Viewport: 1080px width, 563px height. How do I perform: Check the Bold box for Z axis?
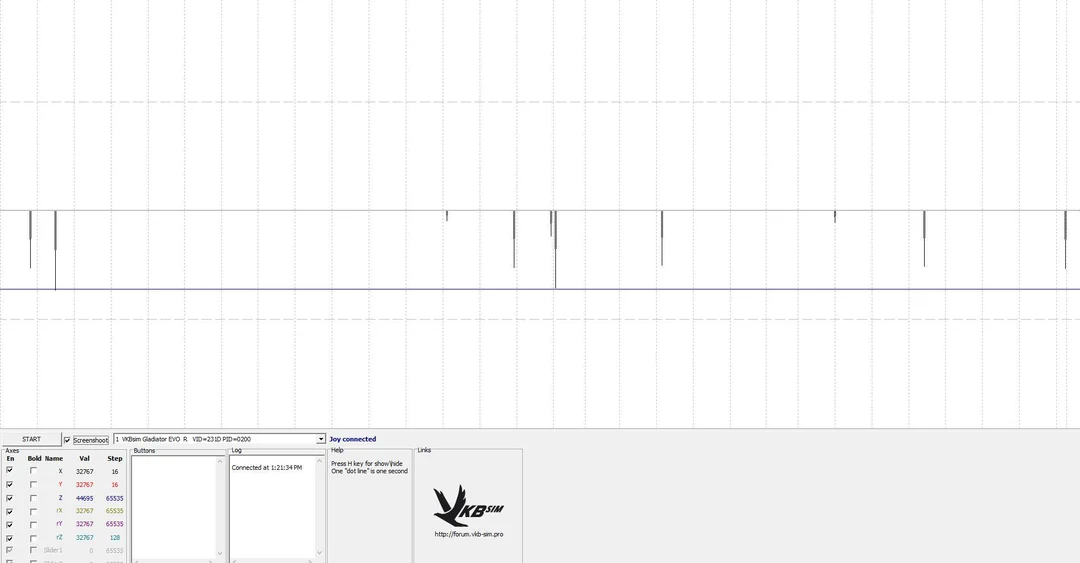[x=33, y=497]
